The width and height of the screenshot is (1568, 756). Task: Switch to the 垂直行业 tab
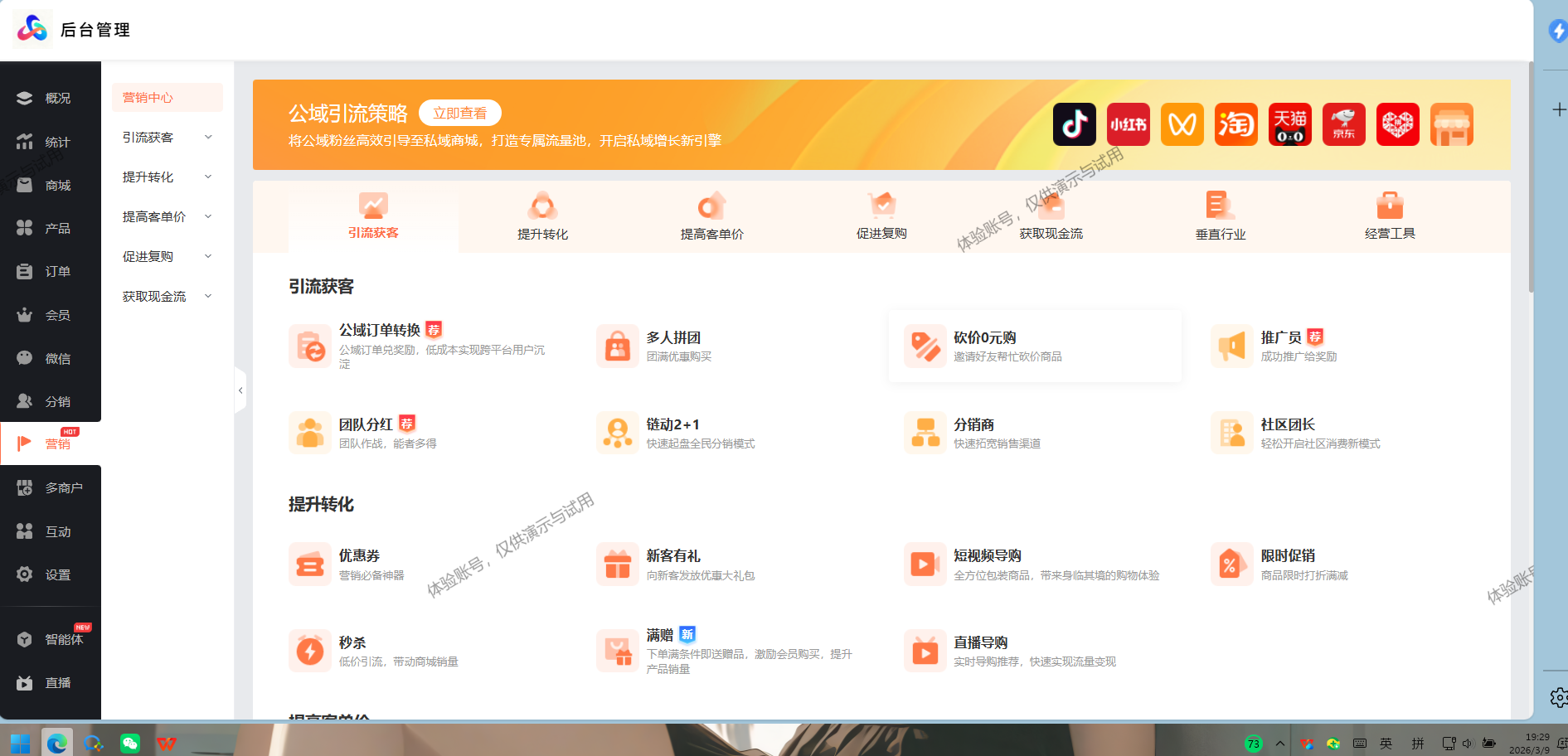pos(1220,217)
